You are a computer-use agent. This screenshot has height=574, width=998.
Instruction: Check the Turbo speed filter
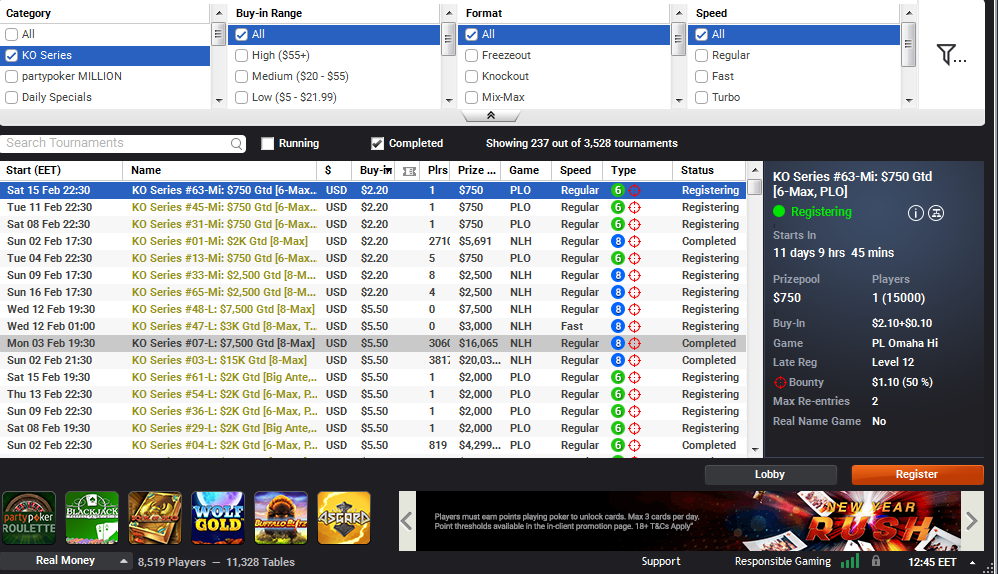701,97
